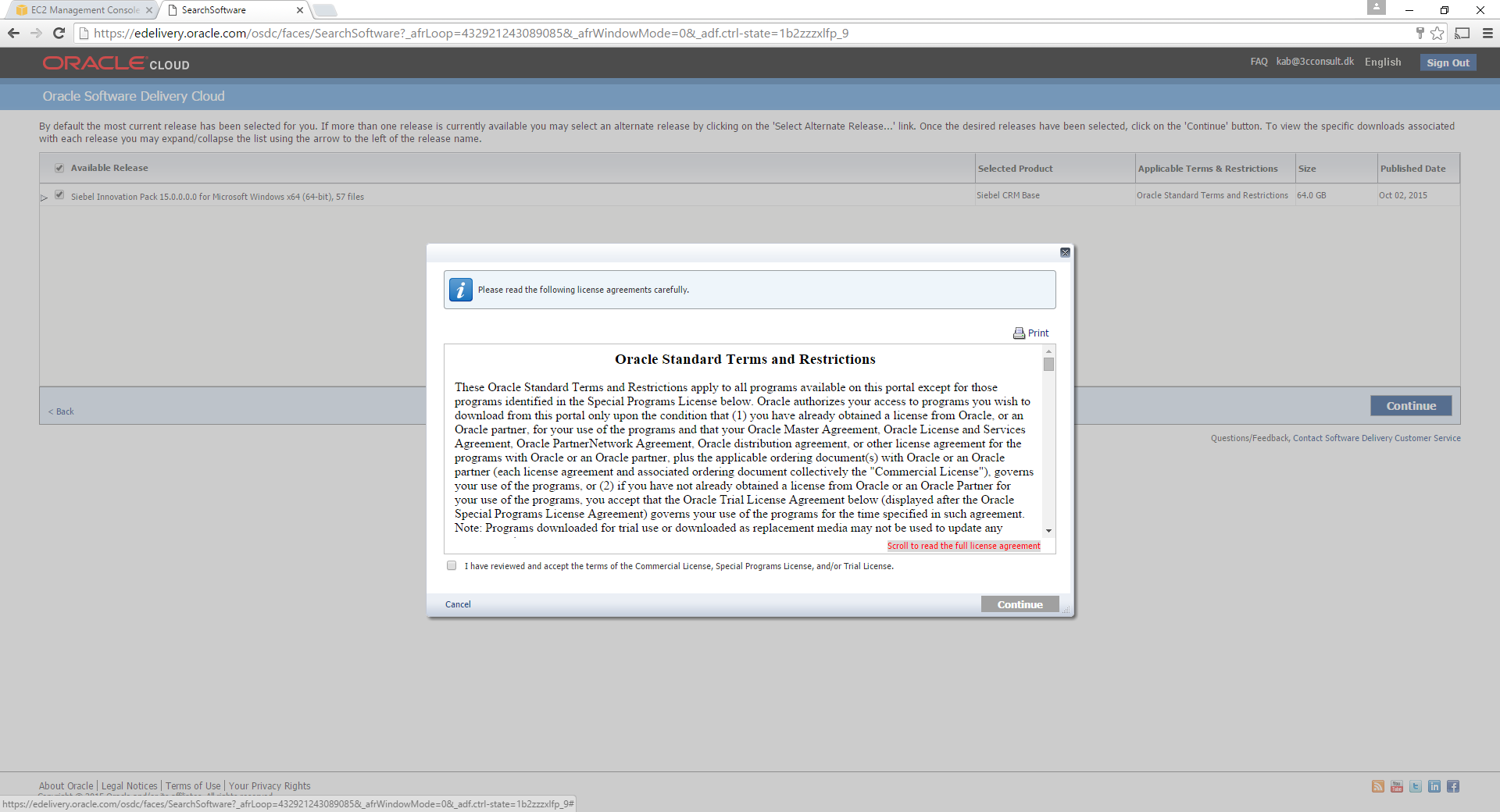Click the license scrollbar down arrow

1048,531
